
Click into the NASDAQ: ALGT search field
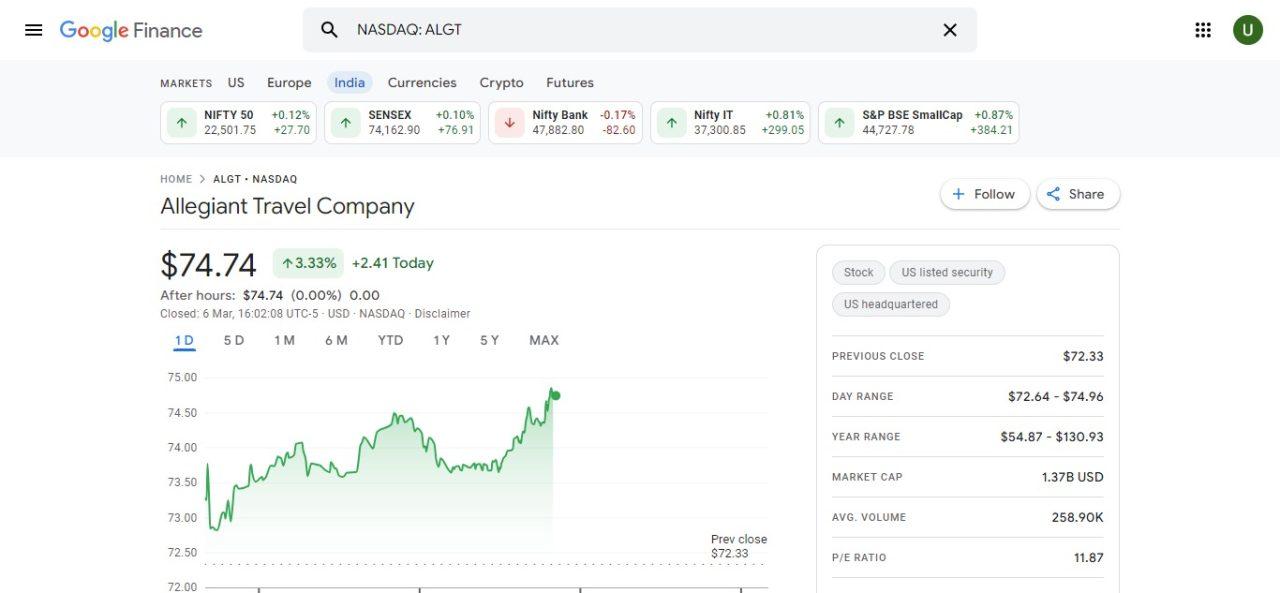tap(640, 30)
